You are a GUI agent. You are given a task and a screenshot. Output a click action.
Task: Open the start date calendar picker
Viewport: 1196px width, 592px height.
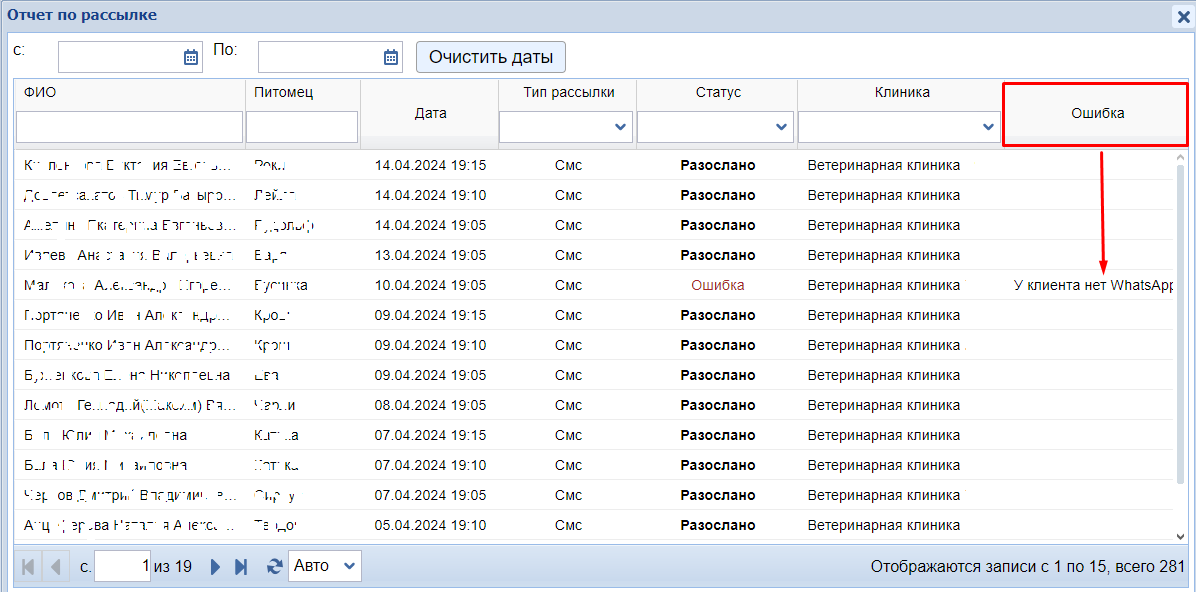(191, 57)
